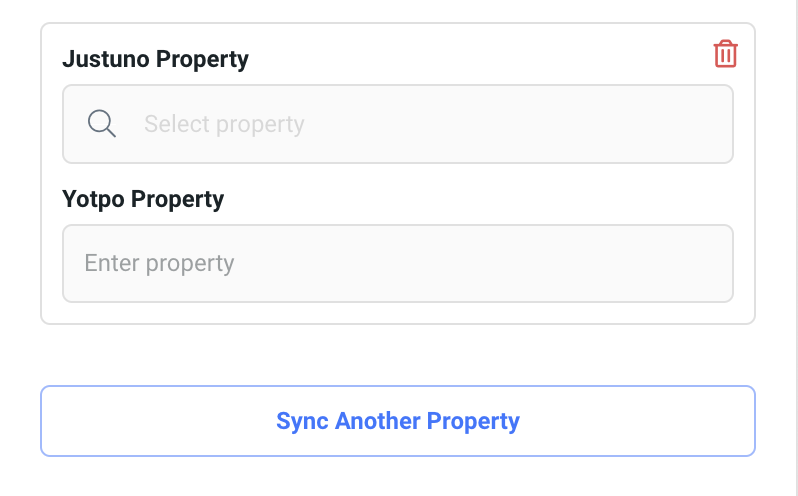
Task: Click the 'Enter property' placeholder text
Action: tap(159, 263)
